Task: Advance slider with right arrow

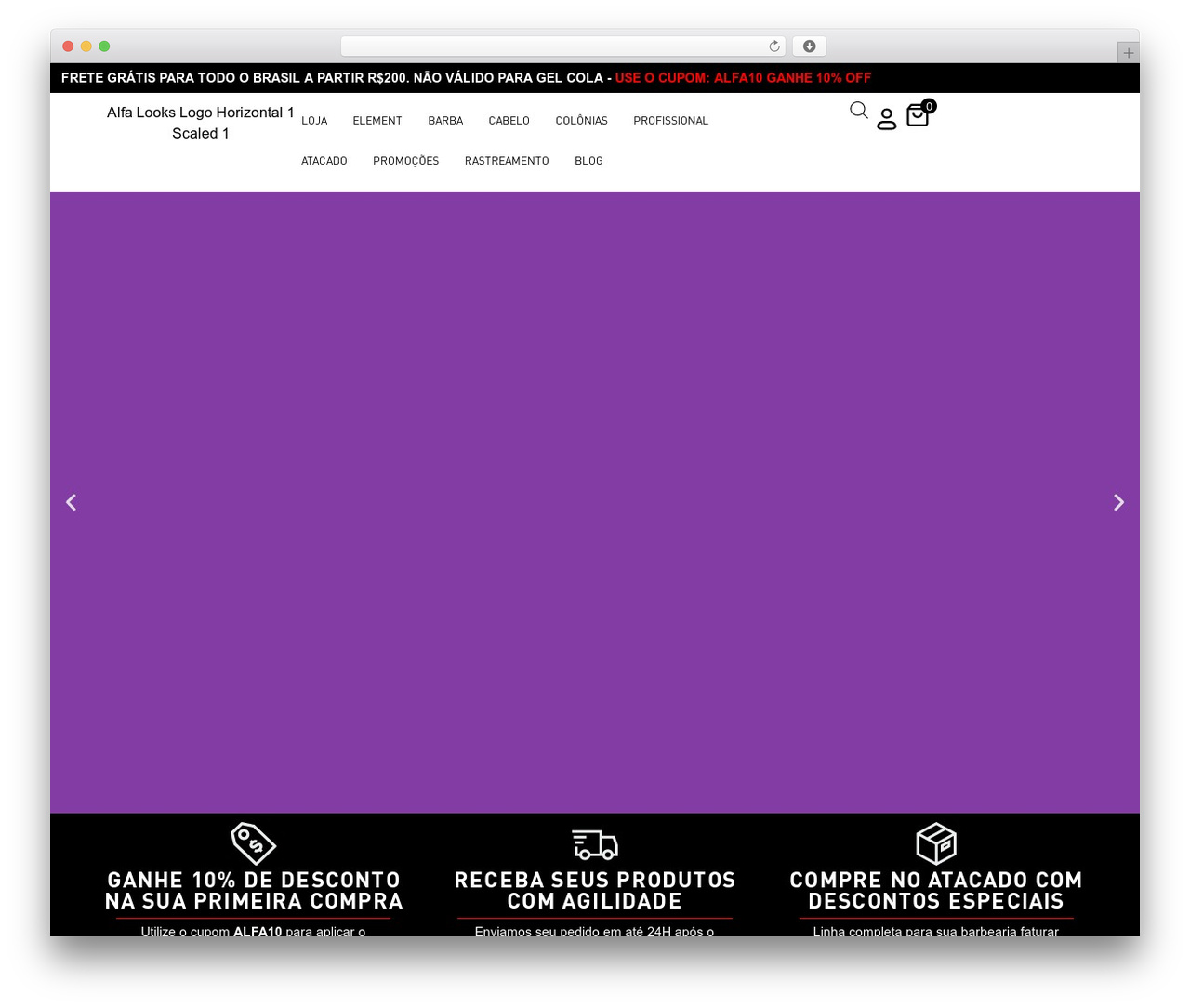Action: pyautogui.click(x=1118, y=502)
